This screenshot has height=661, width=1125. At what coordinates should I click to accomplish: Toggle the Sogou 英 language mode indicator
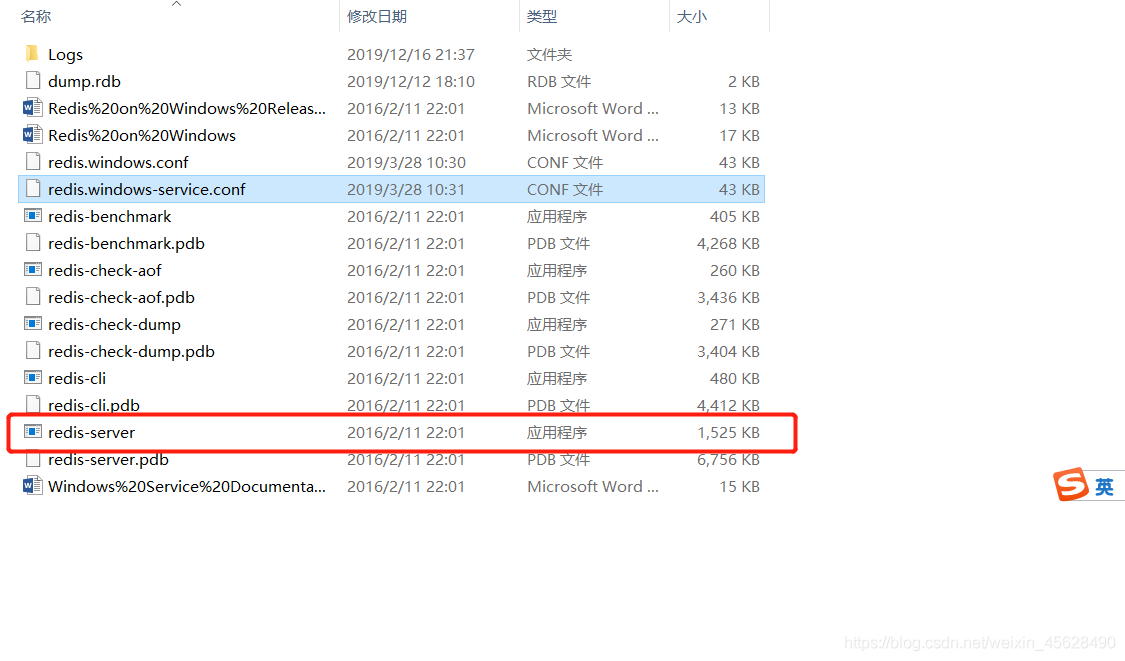[1104, 487]
